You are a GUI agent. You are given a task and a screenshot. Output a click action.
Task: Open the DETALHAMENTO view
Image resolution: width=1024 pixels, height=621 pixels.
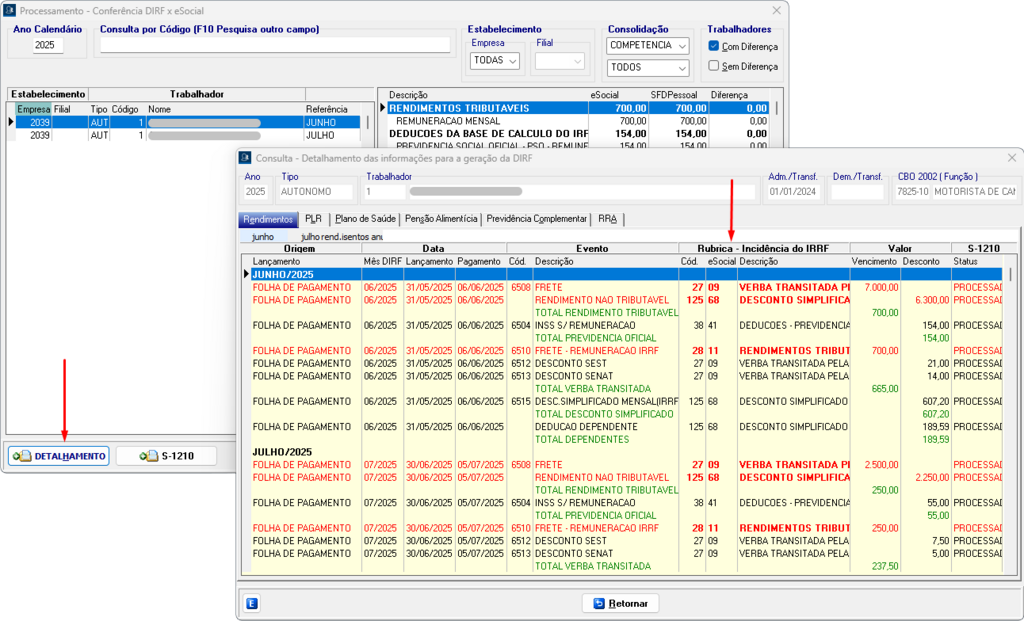[59, 456]
